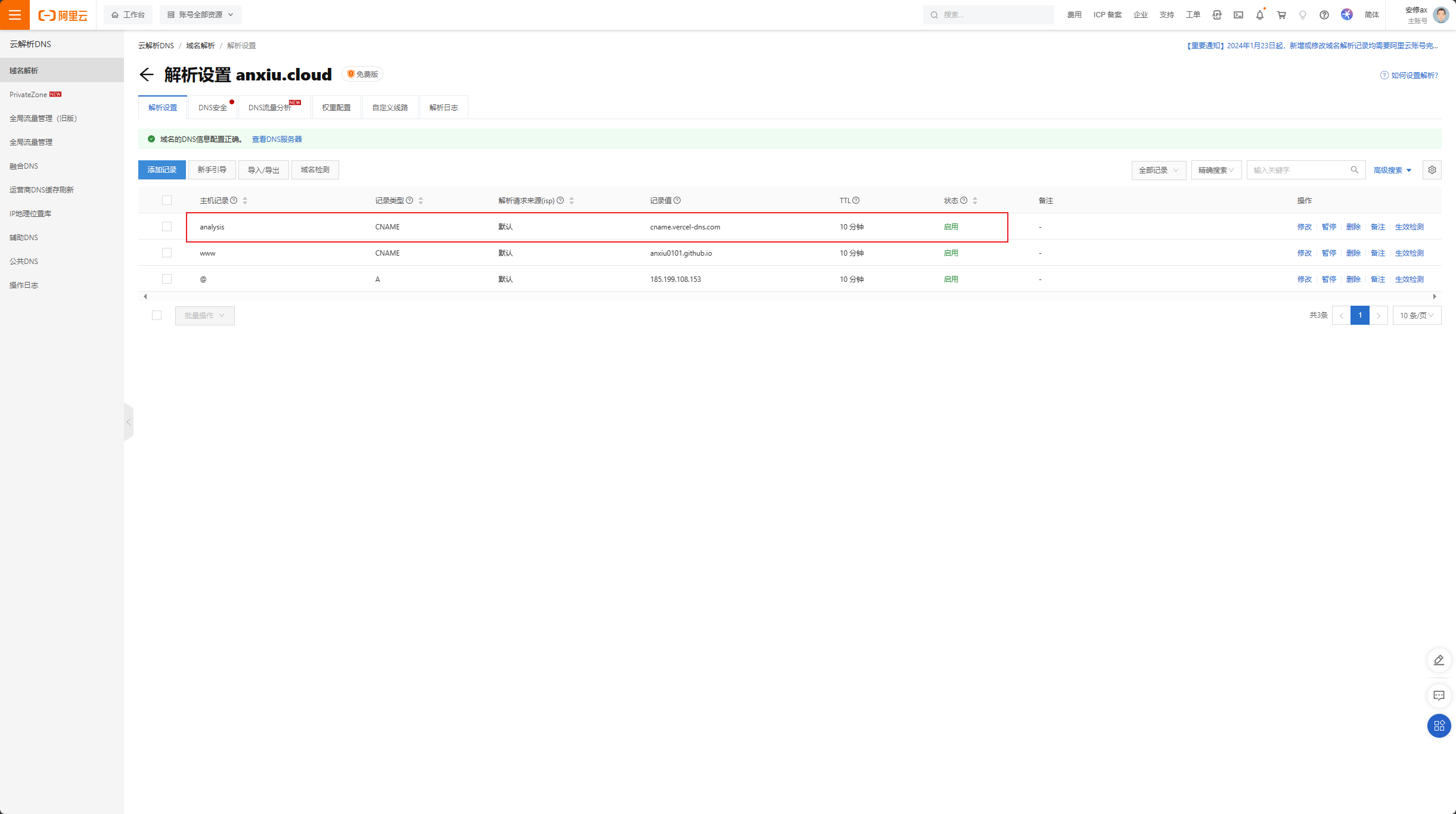
Task: Click the 添加记录 button
Action: (162, 170)
